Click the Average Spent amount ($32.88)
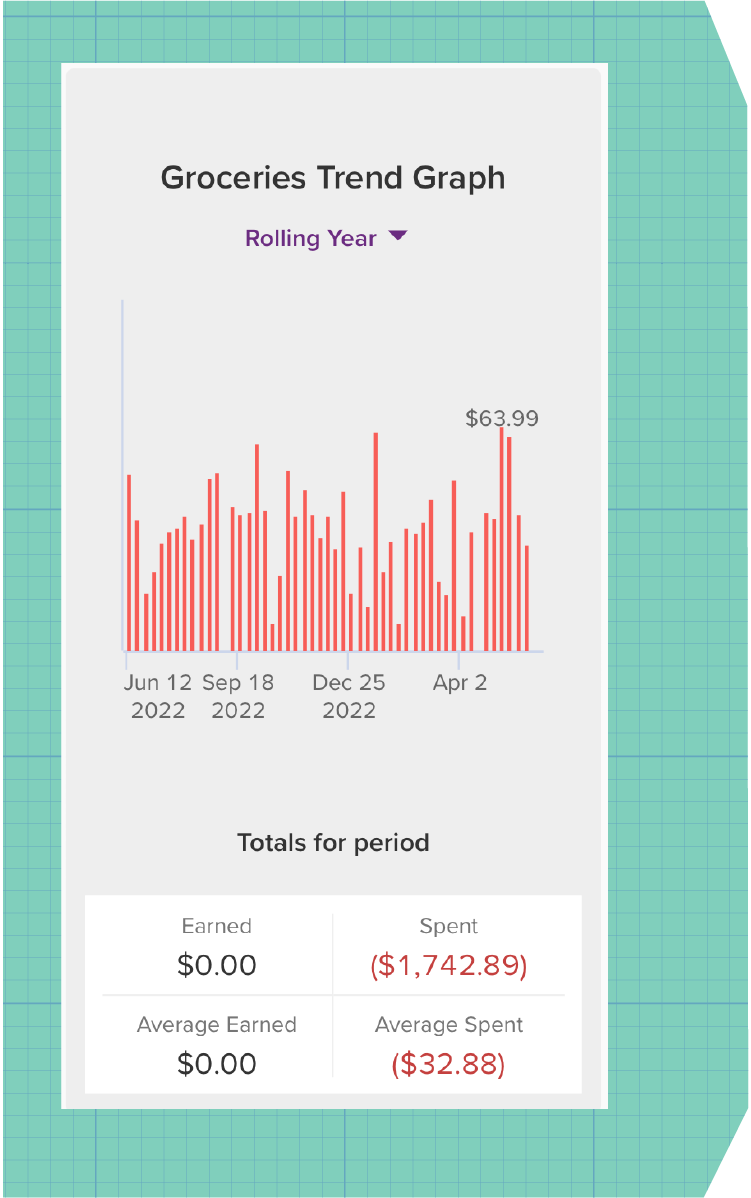 [x=449, y=1064]
